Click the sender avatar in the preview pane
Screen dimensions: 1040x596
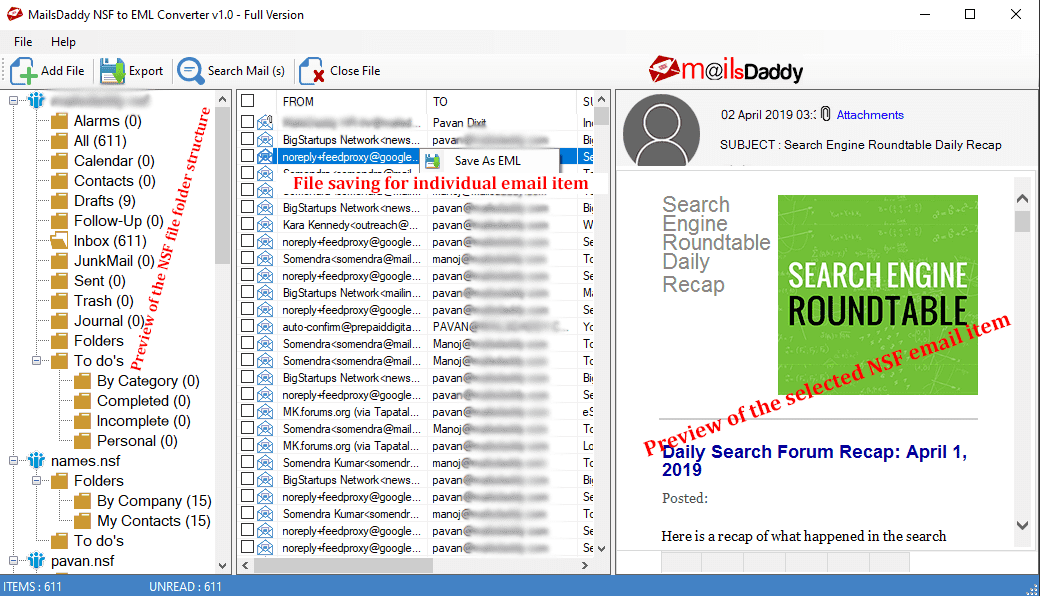[661, 131]
